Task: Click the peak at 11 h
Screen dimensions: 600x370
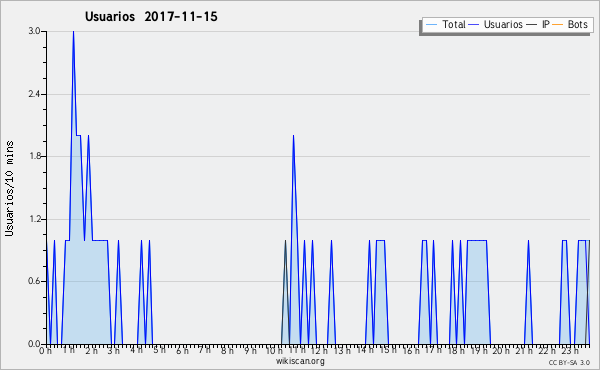Action: 293,137
